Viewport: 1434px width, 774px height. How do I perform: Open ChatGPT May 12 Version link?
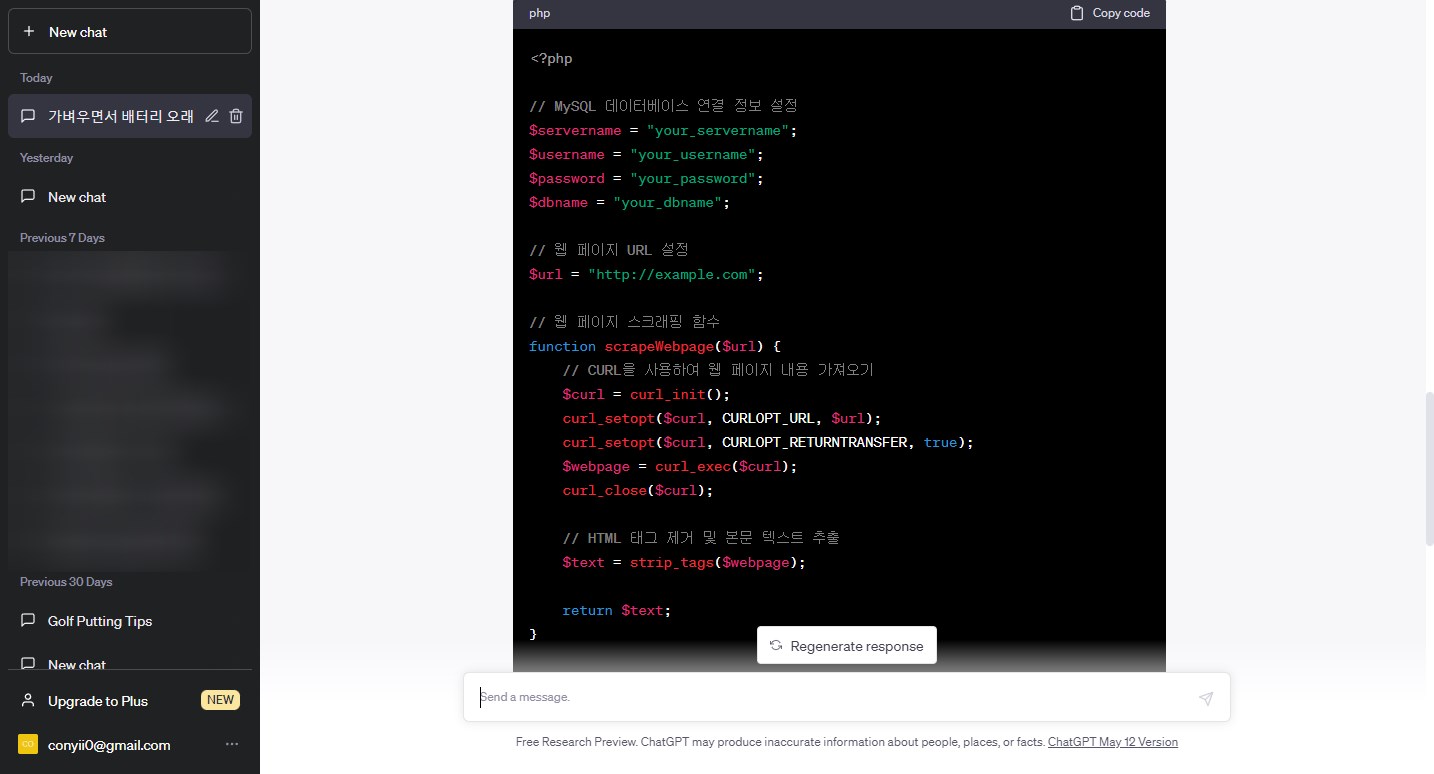1113,742
